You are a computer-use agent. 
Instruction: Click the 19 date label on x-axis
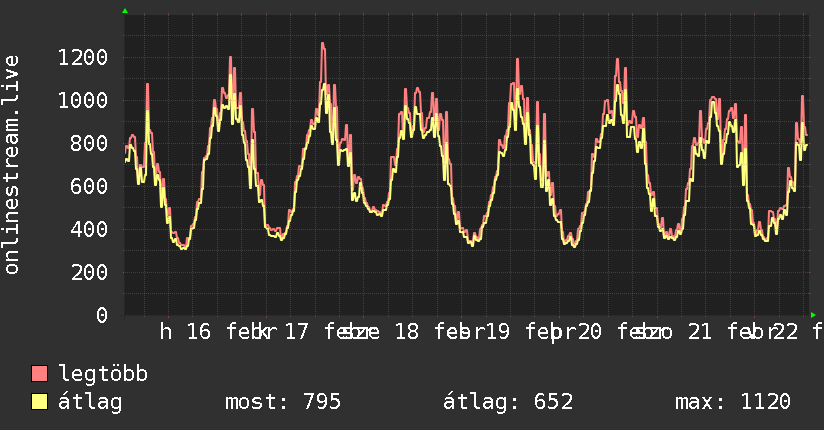(x=496, y=332)
